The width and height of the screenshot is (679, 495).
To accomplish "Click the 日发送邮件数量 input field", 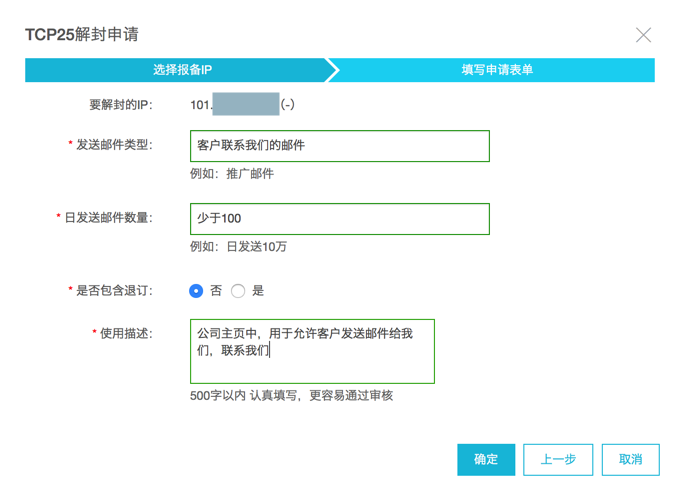I will [339, 218].
